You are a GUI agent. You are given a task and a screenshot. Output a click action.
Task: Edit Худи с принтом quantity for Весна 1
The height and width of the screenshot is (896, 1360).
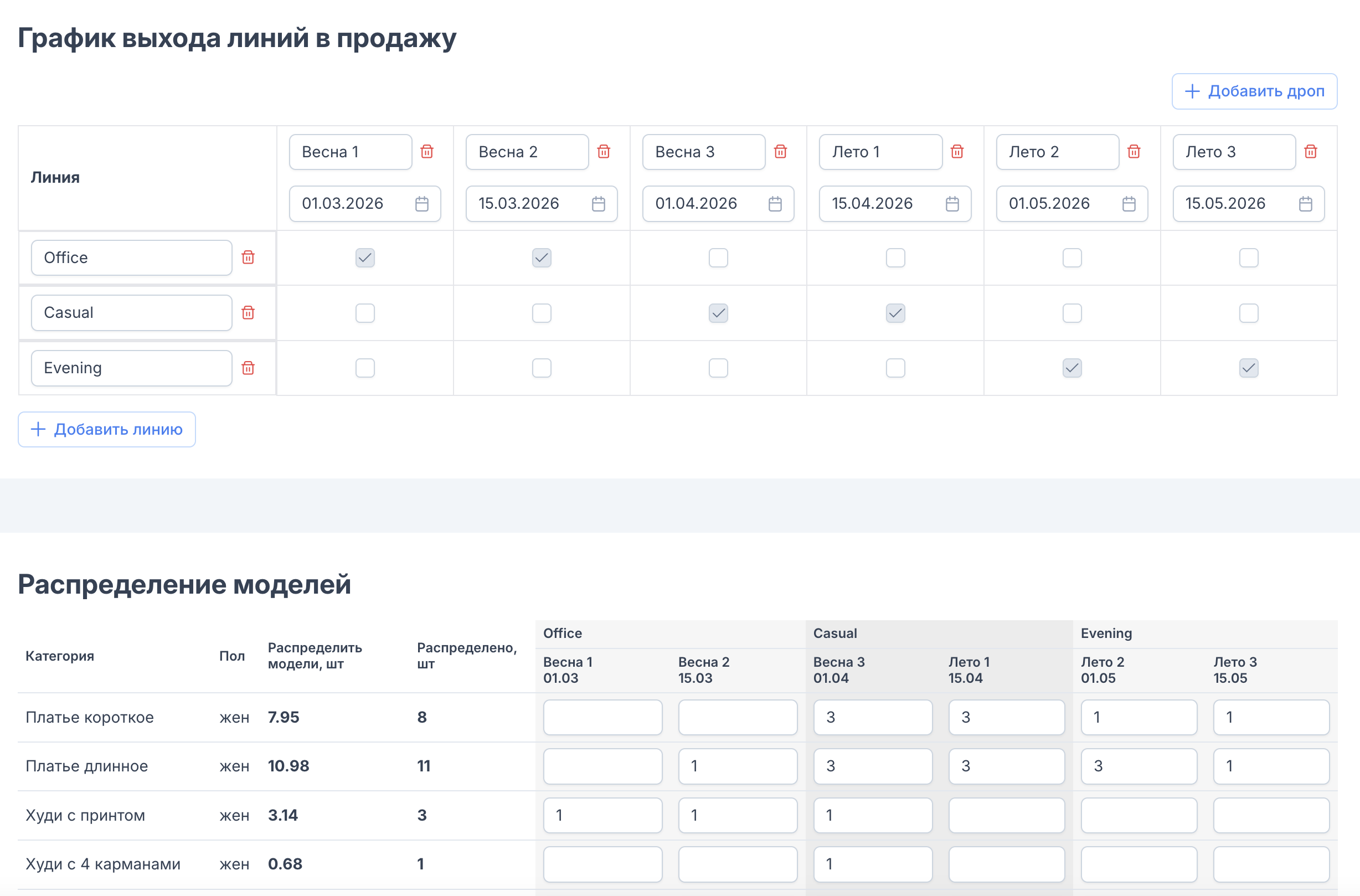(x=603, y=815)
